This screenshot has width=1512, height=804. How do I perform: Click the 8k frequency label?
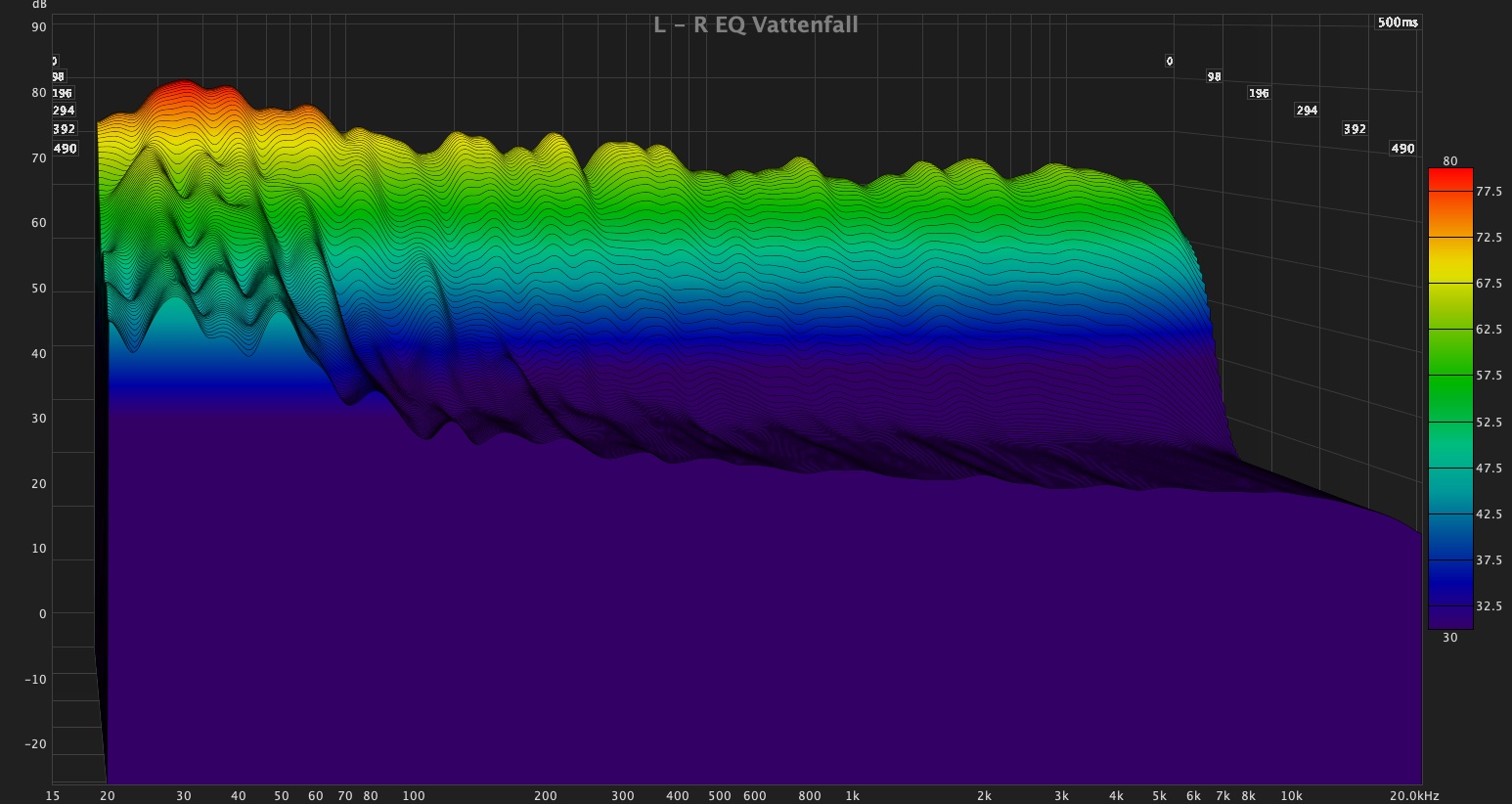(1249, 795)
